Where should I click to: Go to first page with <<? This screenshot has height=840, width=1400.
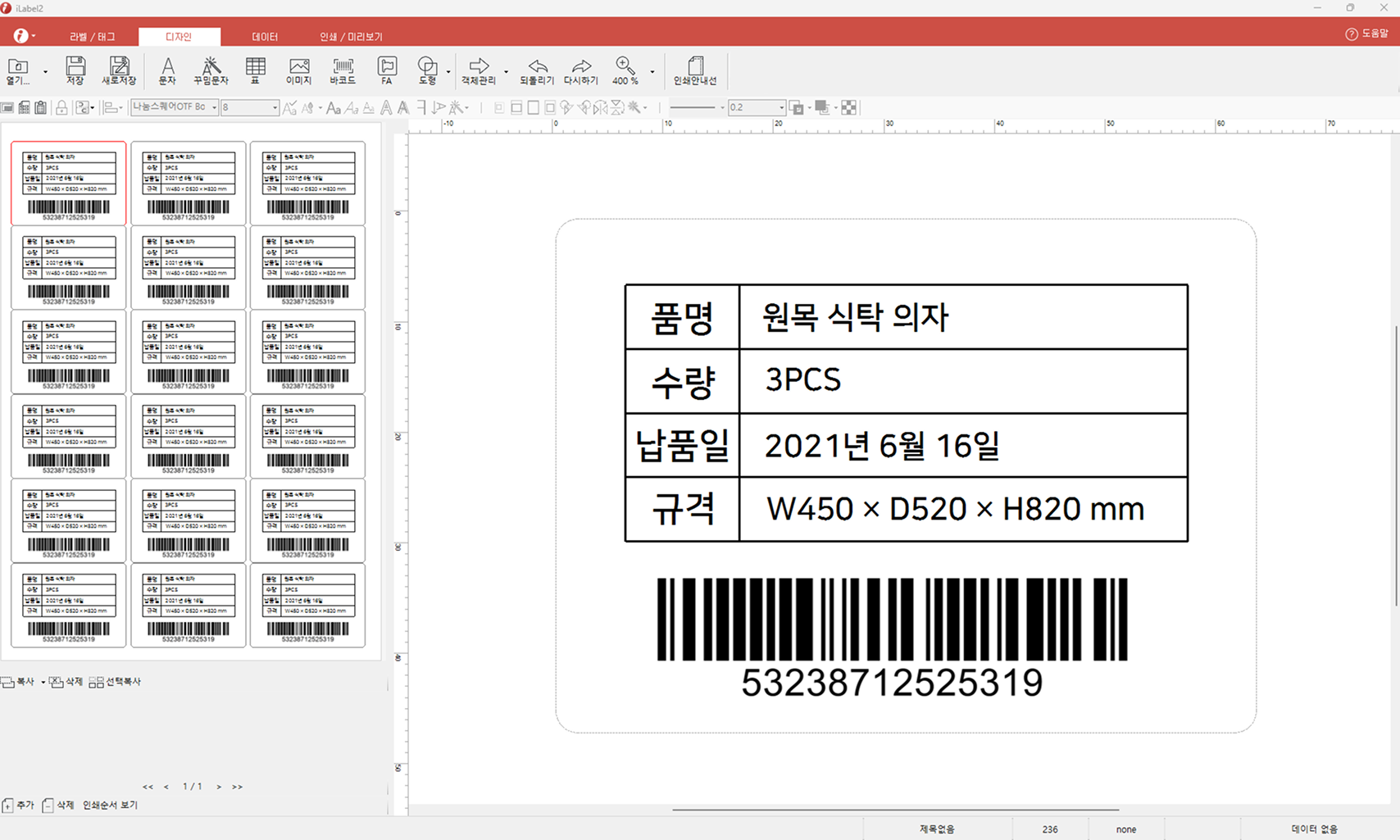click(x=148, y=787)
